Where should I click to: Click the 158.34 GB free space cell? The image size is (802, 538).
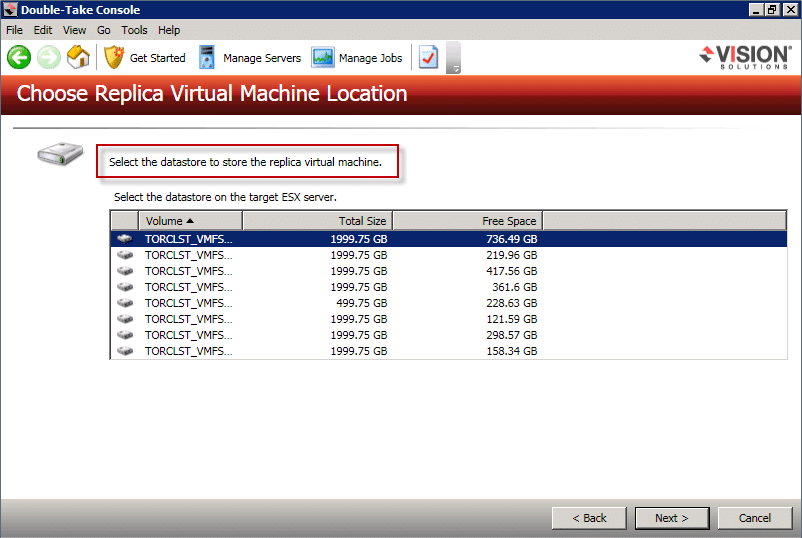(511, 351)
